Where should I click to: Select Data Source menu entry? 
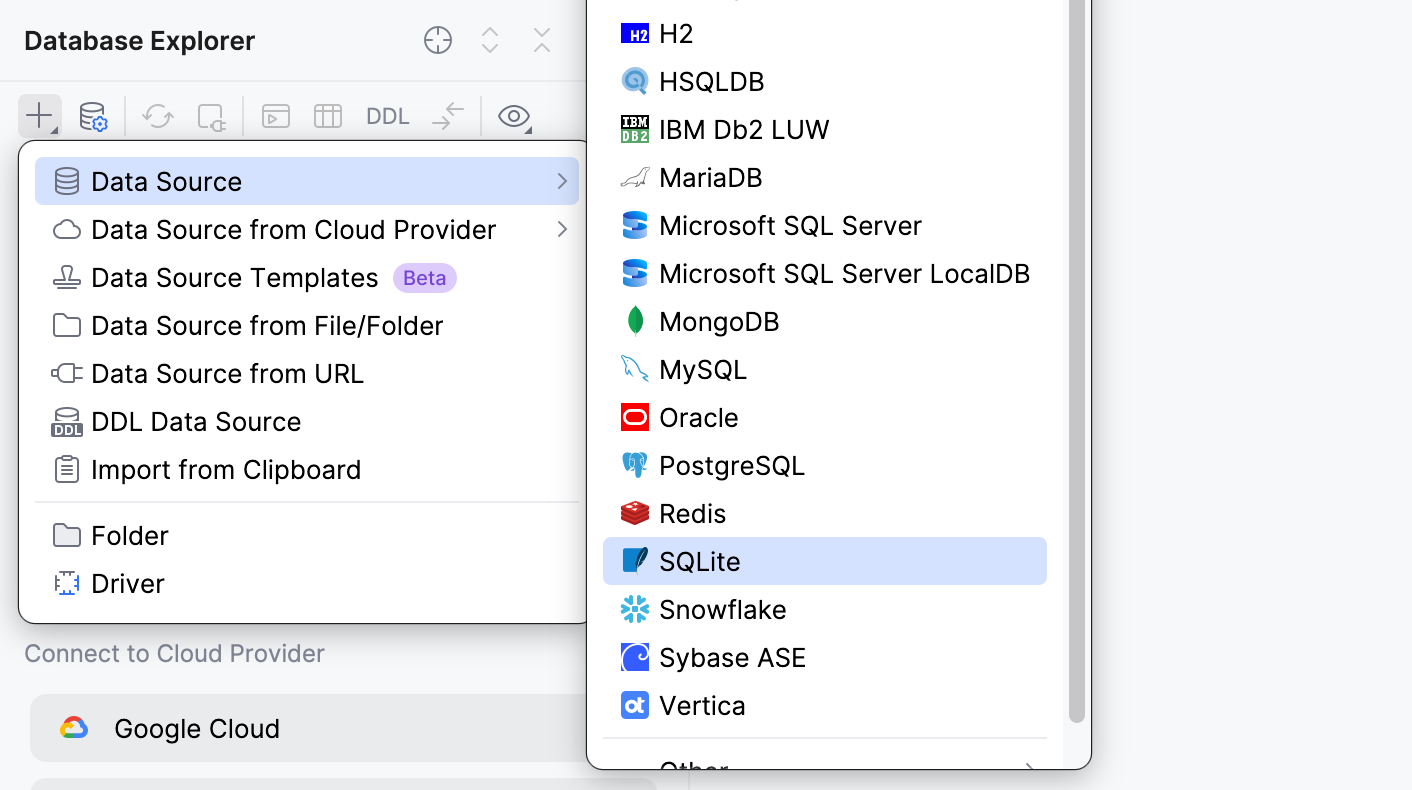[x=307, y=181]
